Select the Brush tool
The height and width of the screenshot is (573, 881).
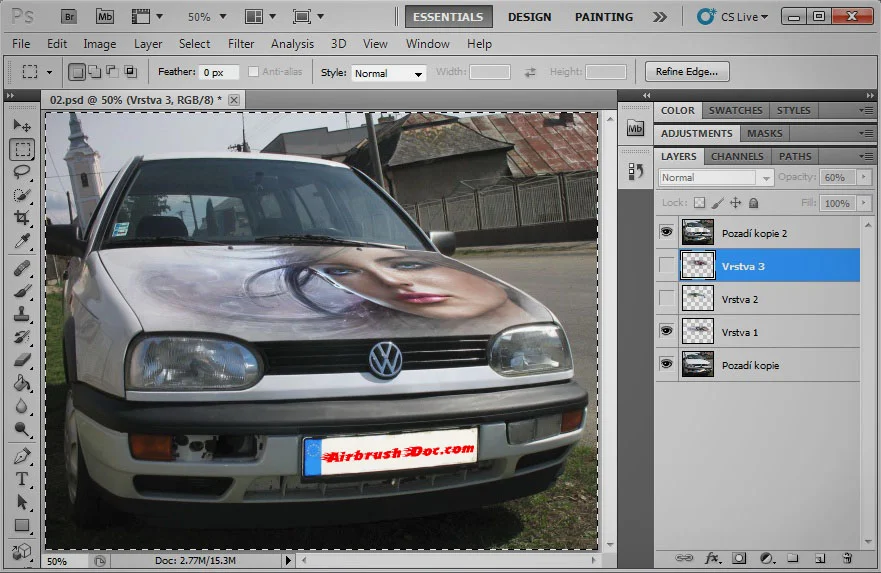(22, 291)
